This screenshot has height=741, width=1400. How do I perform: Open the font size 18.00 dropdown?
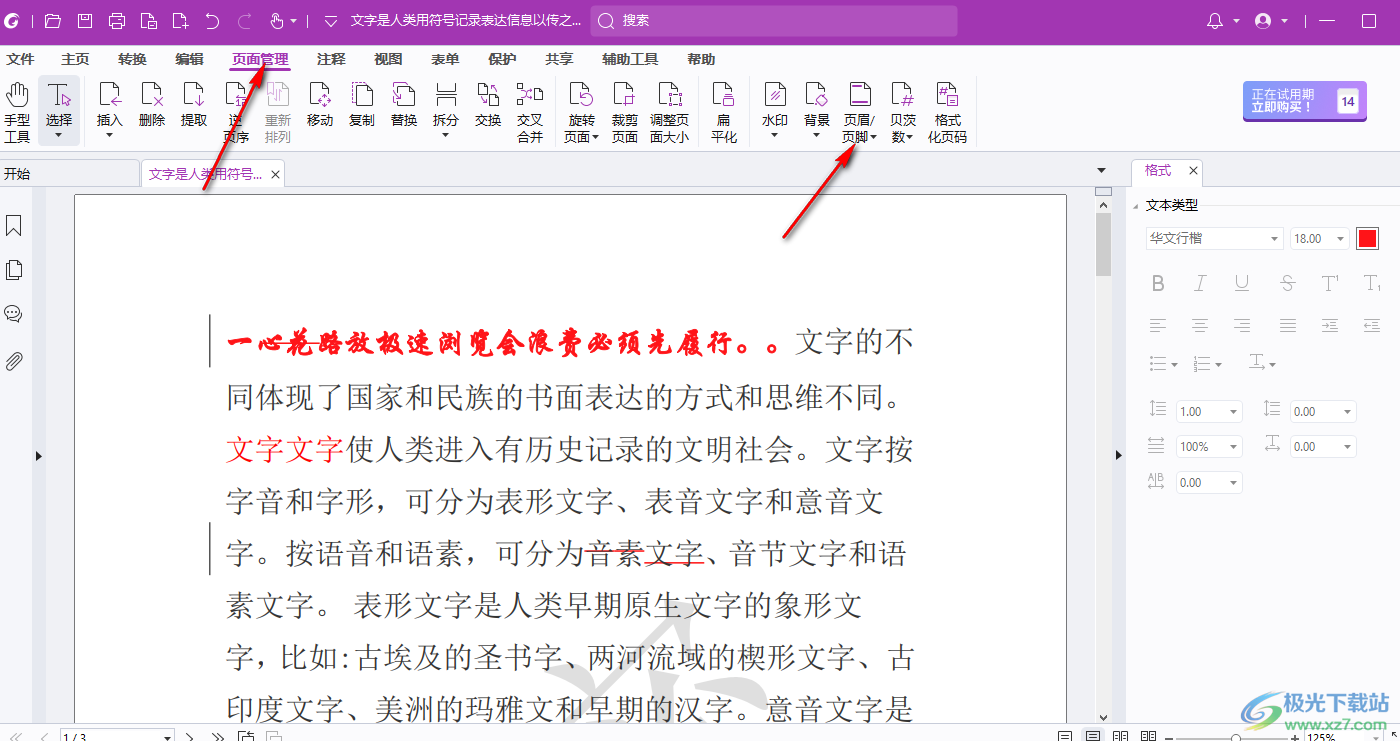click(x=1338, y=239)
